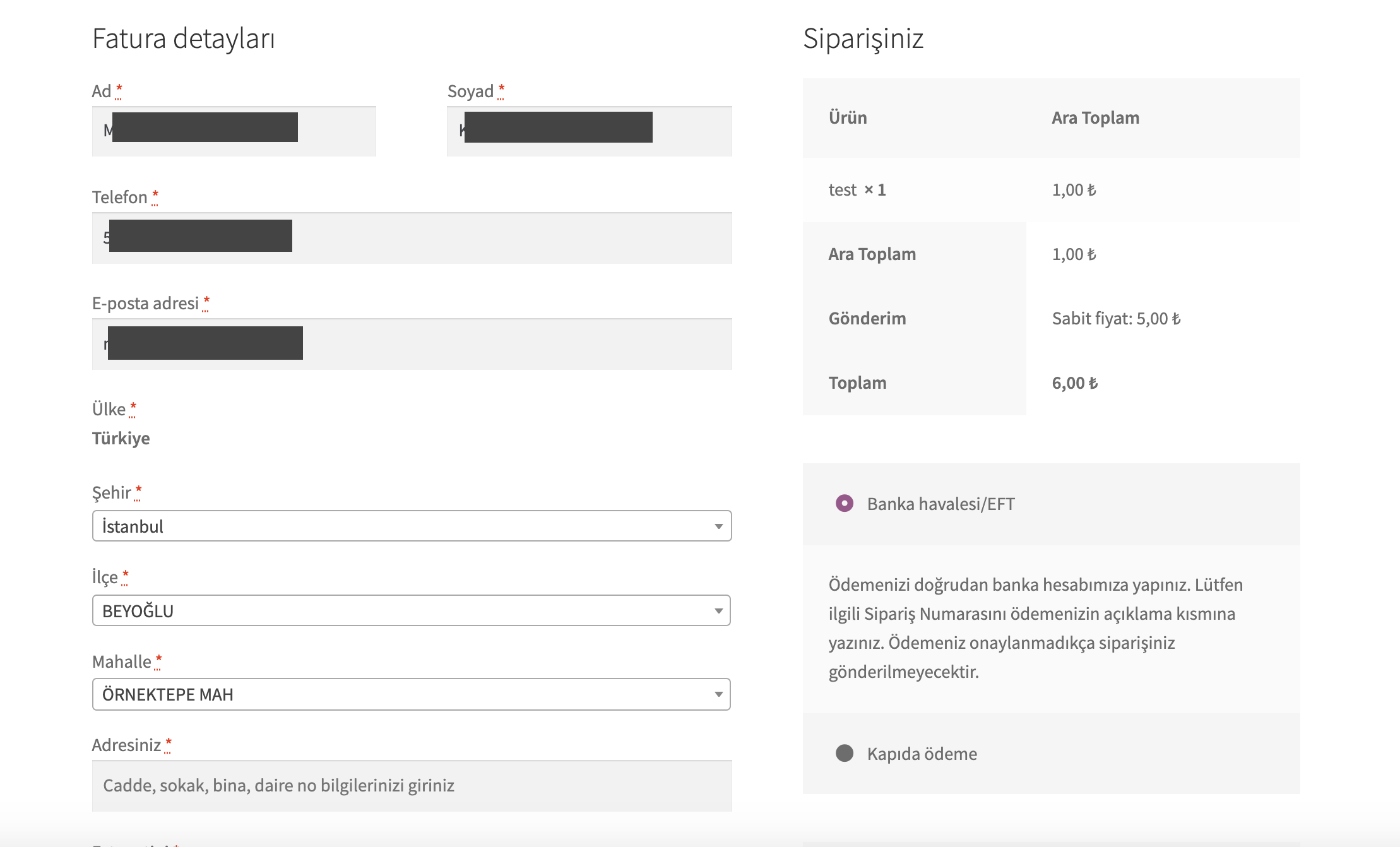
Task: Click the Banka havalesi/EFT label text
Action: tap(940, 504)
